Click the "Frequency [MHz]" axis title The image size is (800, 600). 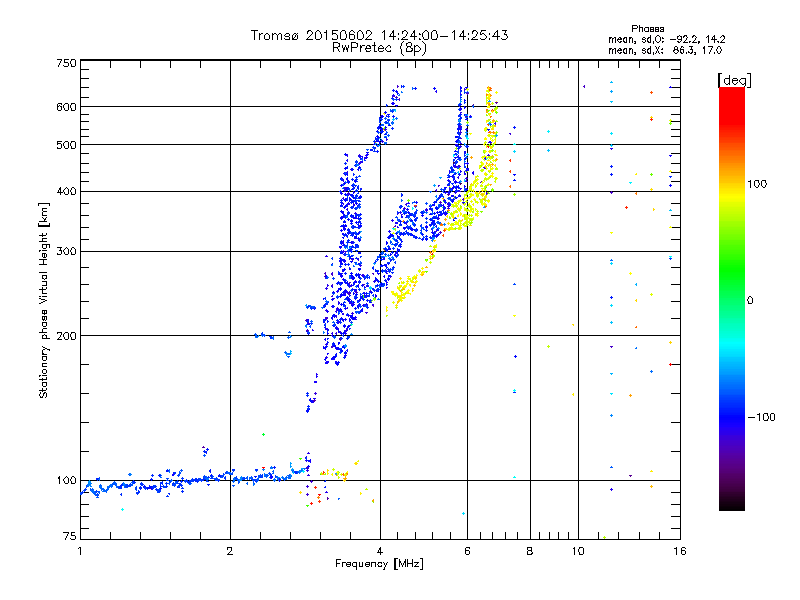point(379,564)
